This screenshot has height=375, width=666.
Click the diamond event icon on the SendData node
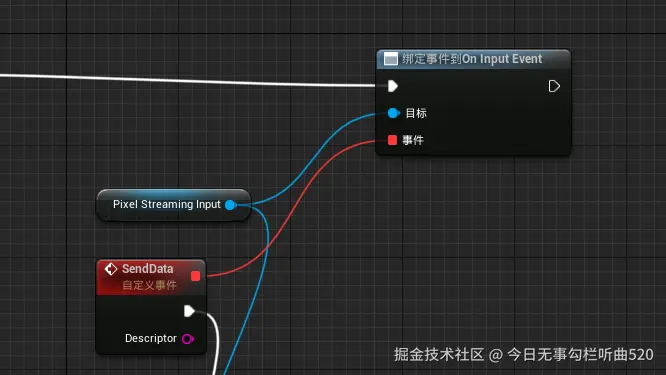click(110, 269)
